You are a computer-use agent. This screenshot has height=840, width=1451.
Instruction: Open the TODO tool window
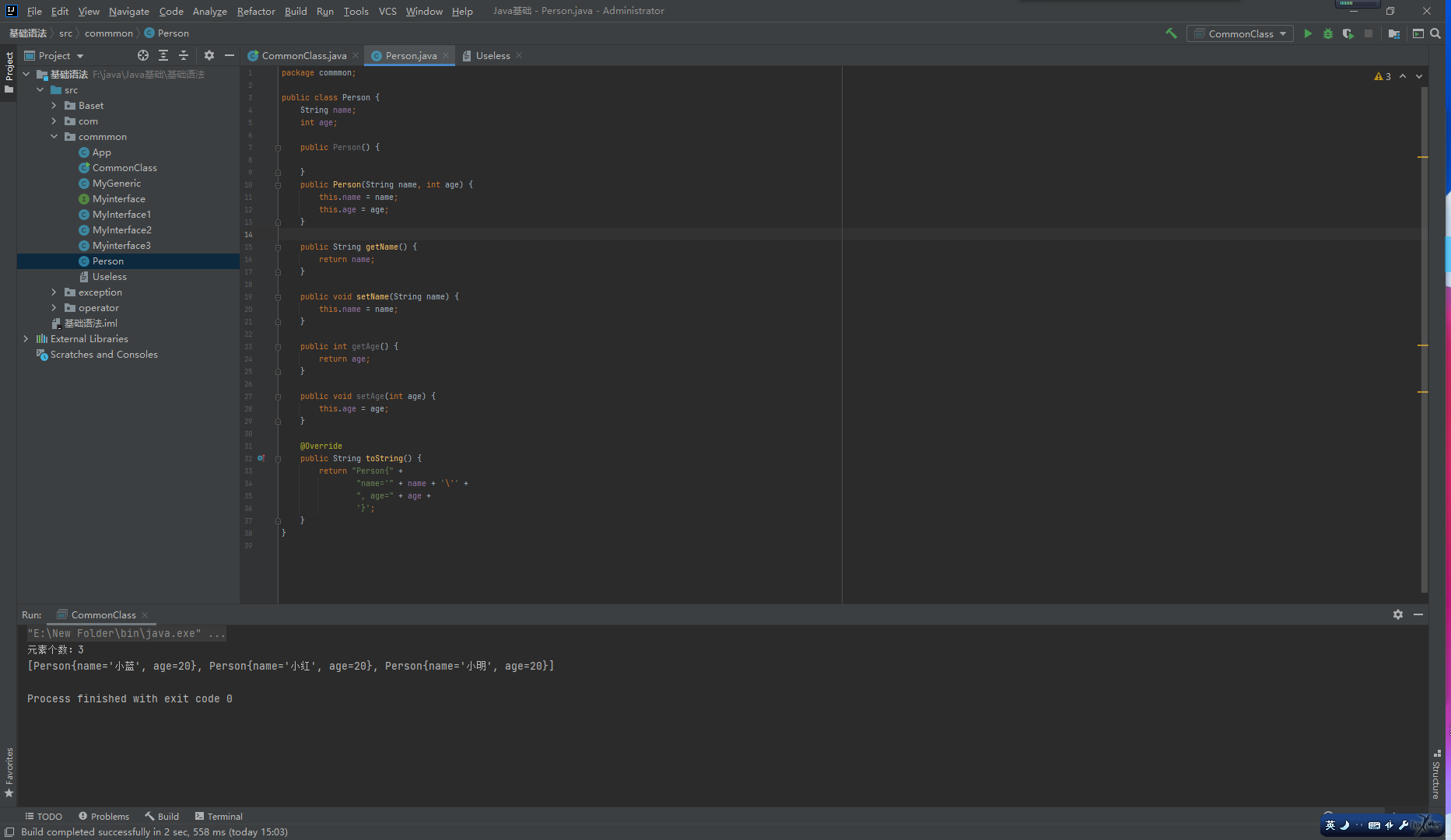[x=44, y=816]
